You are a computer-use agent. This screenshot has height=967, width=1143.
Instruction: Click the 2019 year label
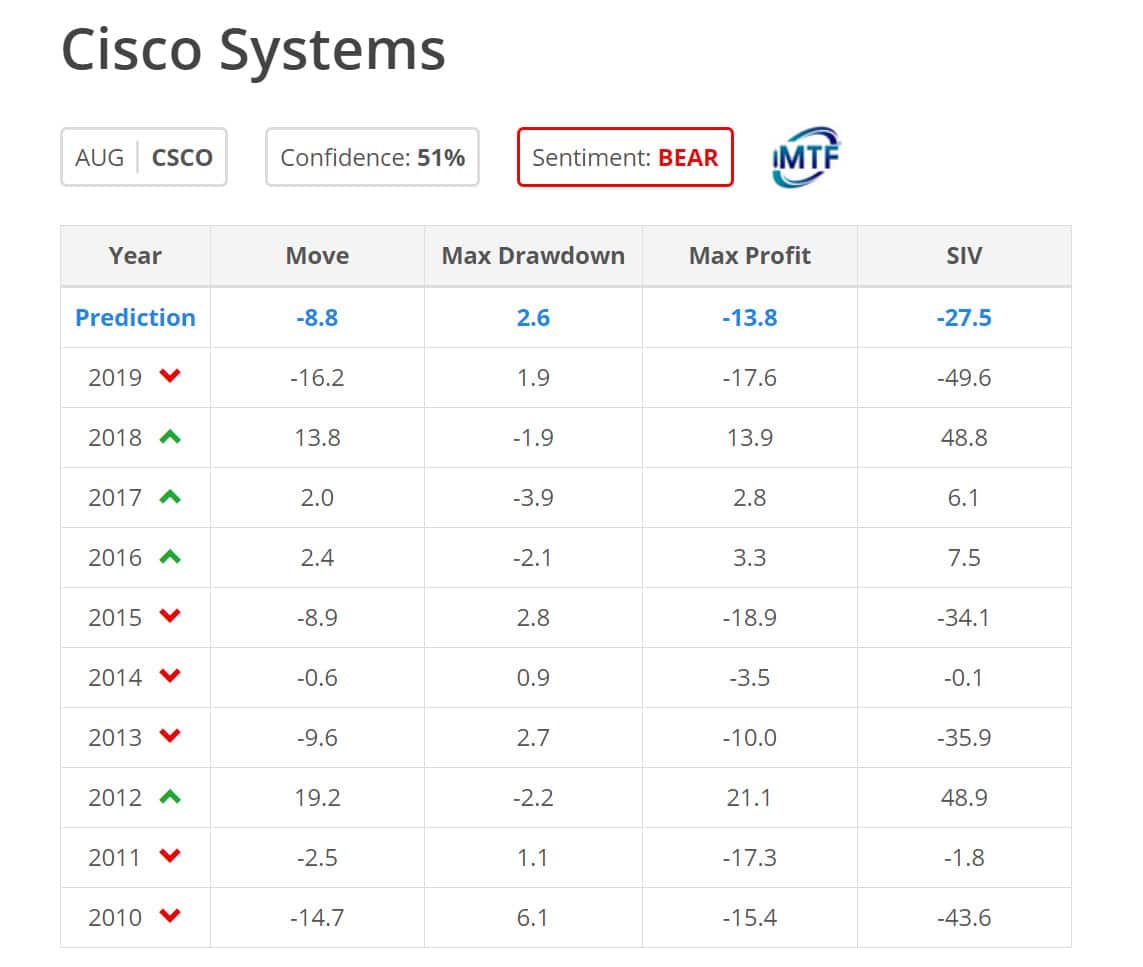(x=115, y=377)
